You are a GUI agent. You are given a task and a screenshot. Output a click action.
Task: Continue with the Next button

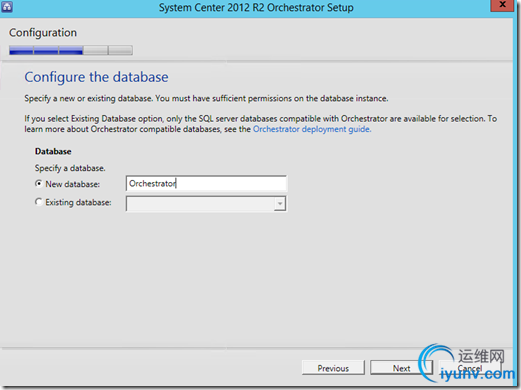click(401, 368)
